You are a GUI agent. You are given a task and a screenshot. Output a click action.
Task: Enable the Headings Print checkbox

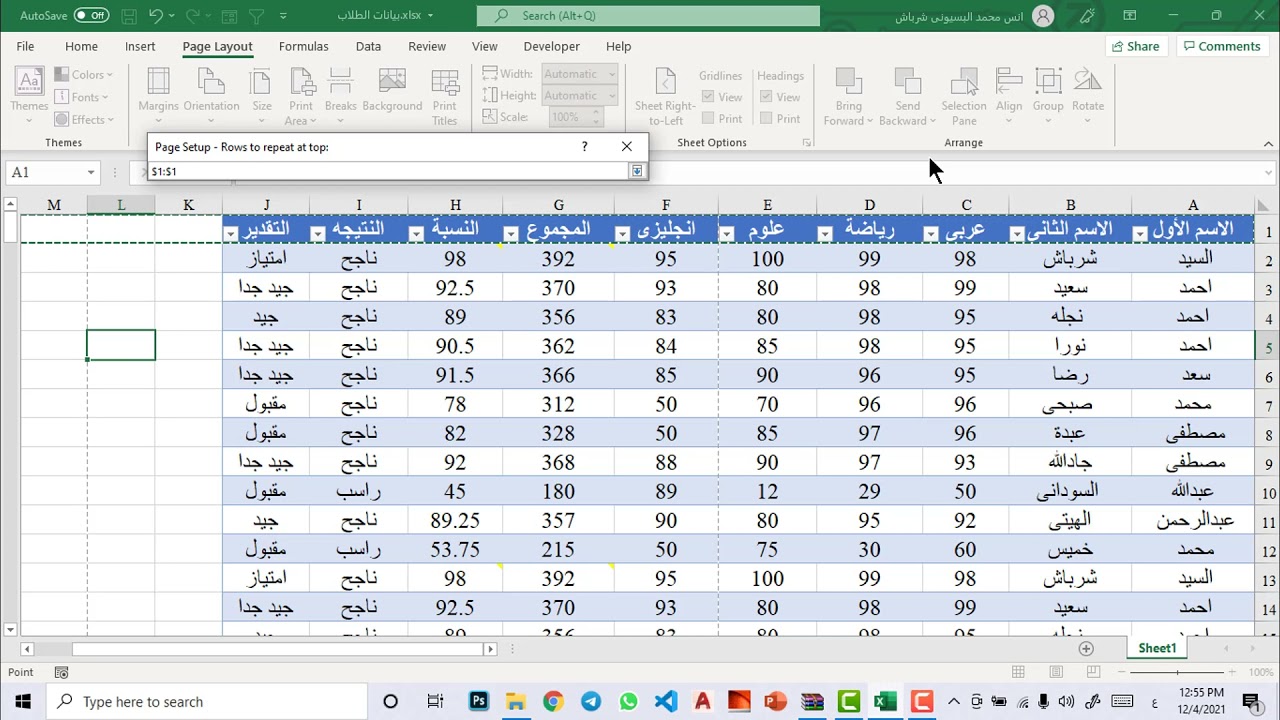click(x=766, y=119)
